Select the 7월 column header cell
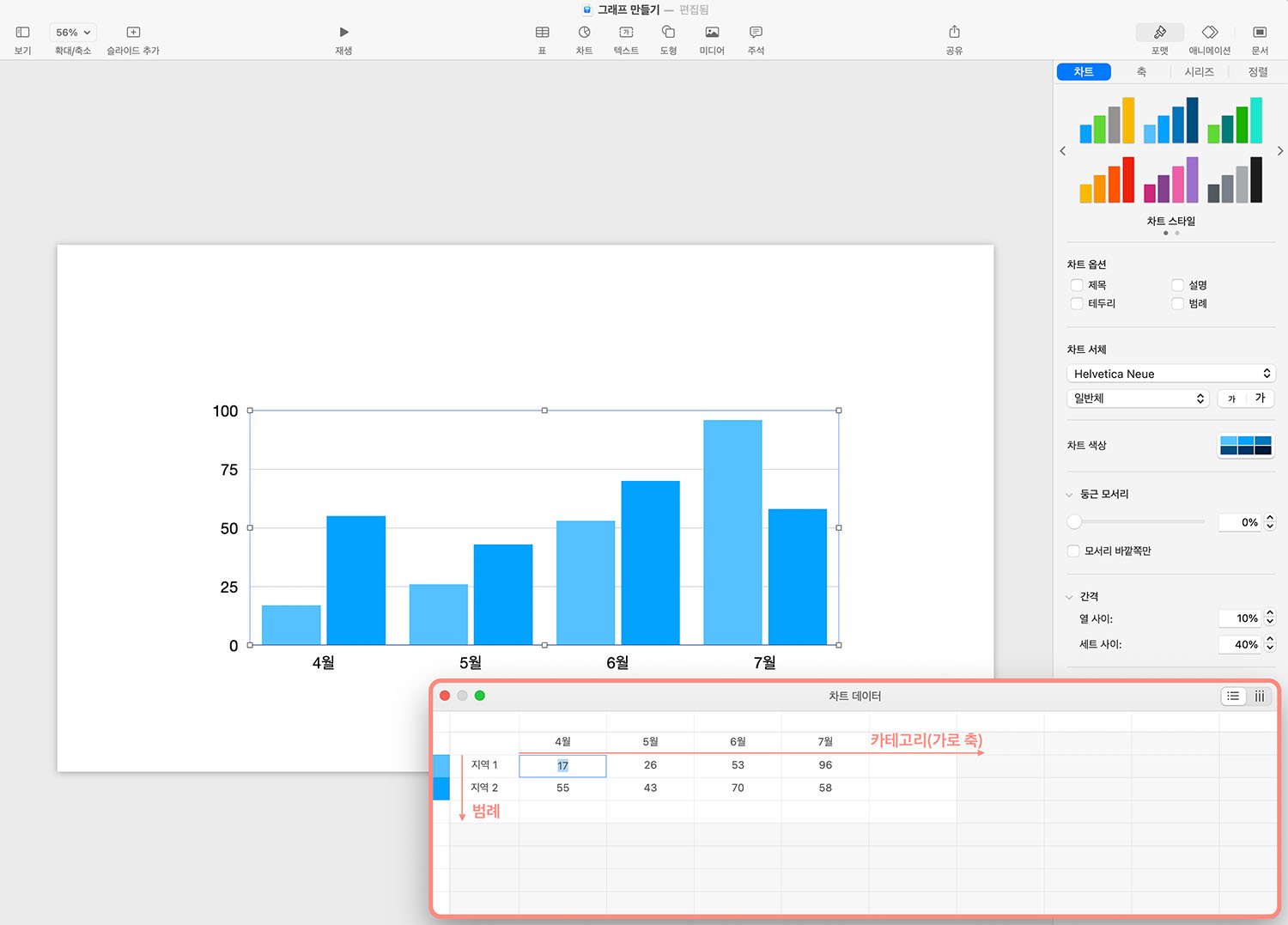This screenshot has height=925, width=1288. click(x=825, y=742)
